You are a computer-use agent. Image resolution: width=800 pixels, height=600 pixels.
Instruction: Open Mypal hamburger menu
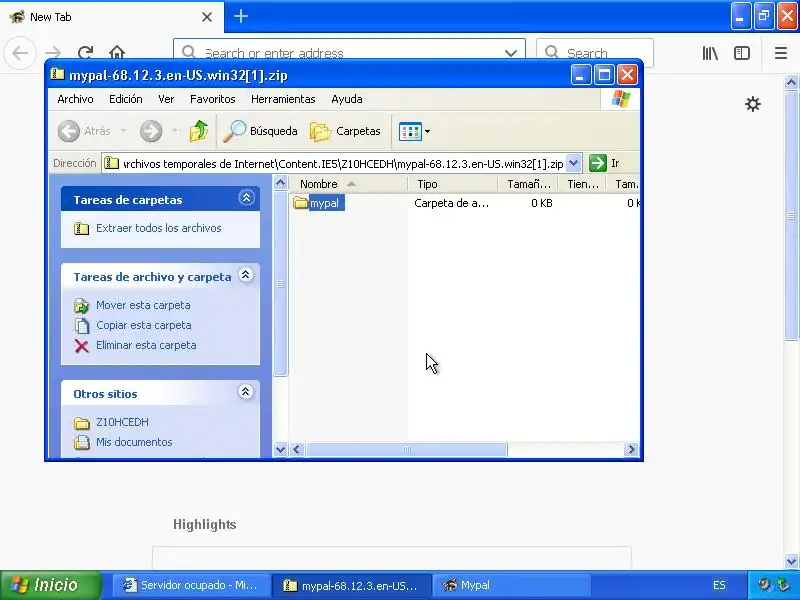tap(781, 53)
